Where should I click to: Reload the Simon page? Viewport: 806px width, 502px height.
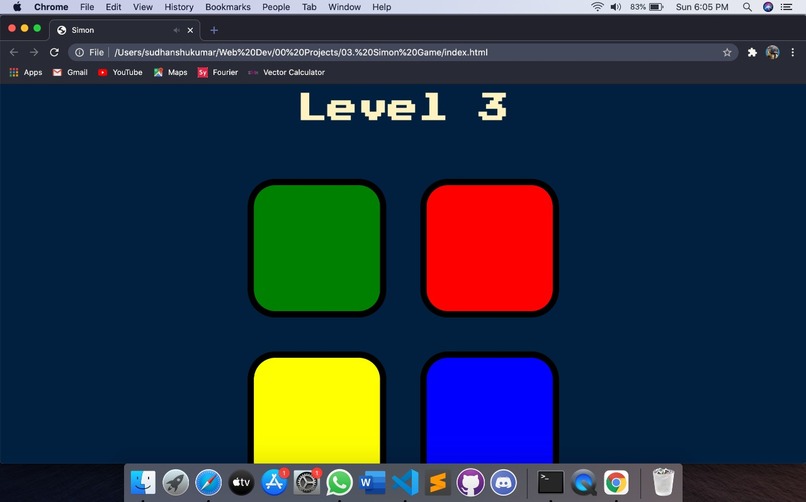coord(54,52)
